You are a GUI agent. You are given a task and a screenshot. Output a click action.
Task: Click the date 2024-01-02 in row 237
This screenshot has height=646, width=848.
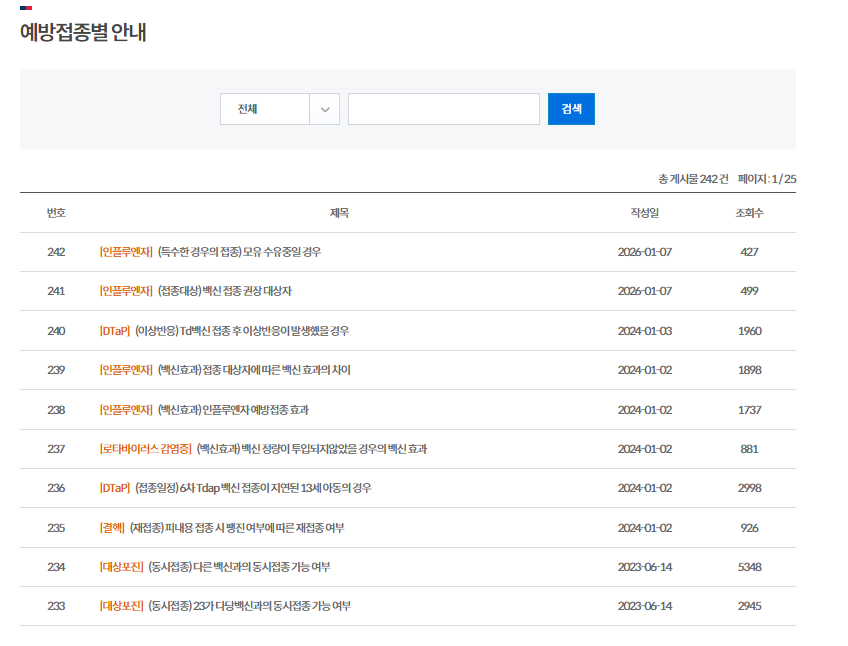(645, 449)
